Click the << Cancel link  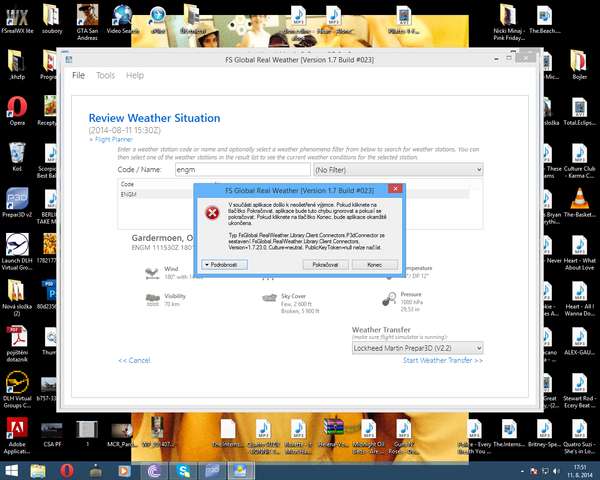[x=134, y=360]
